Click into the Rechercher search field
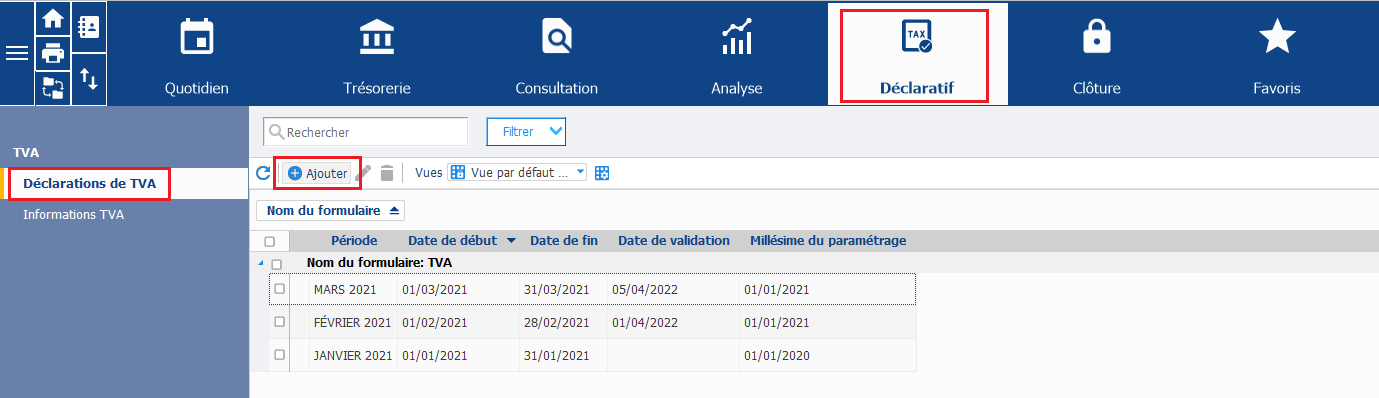 365,131
